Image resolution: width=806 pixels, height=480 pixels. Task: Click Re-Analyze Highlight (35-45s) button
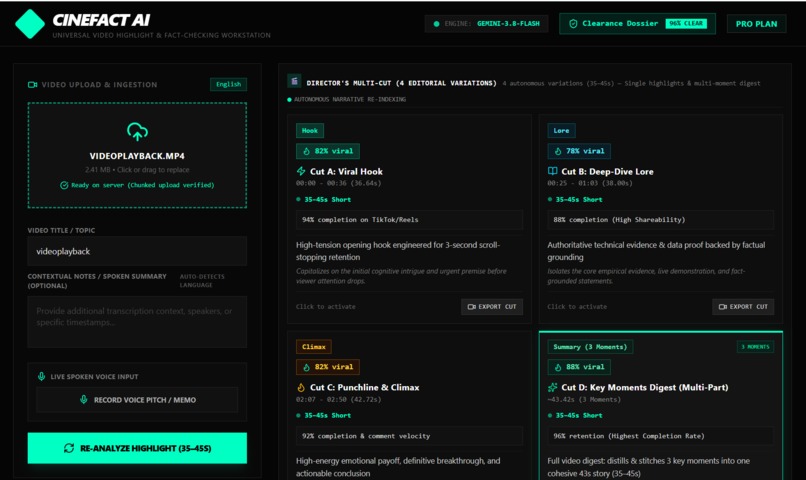[x=137, y=448]
